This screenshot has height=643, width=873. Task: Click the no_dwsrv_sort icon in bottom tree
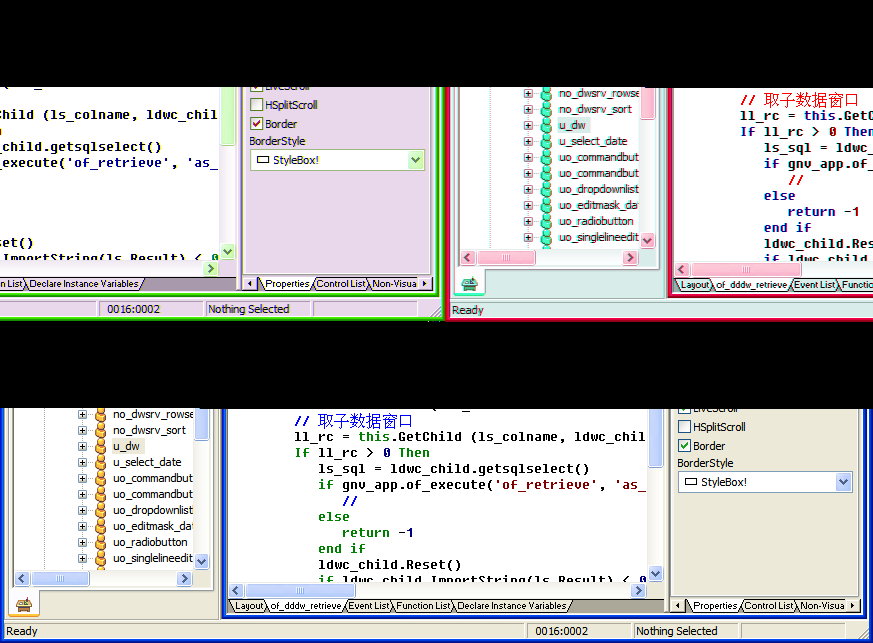[100, 430]
